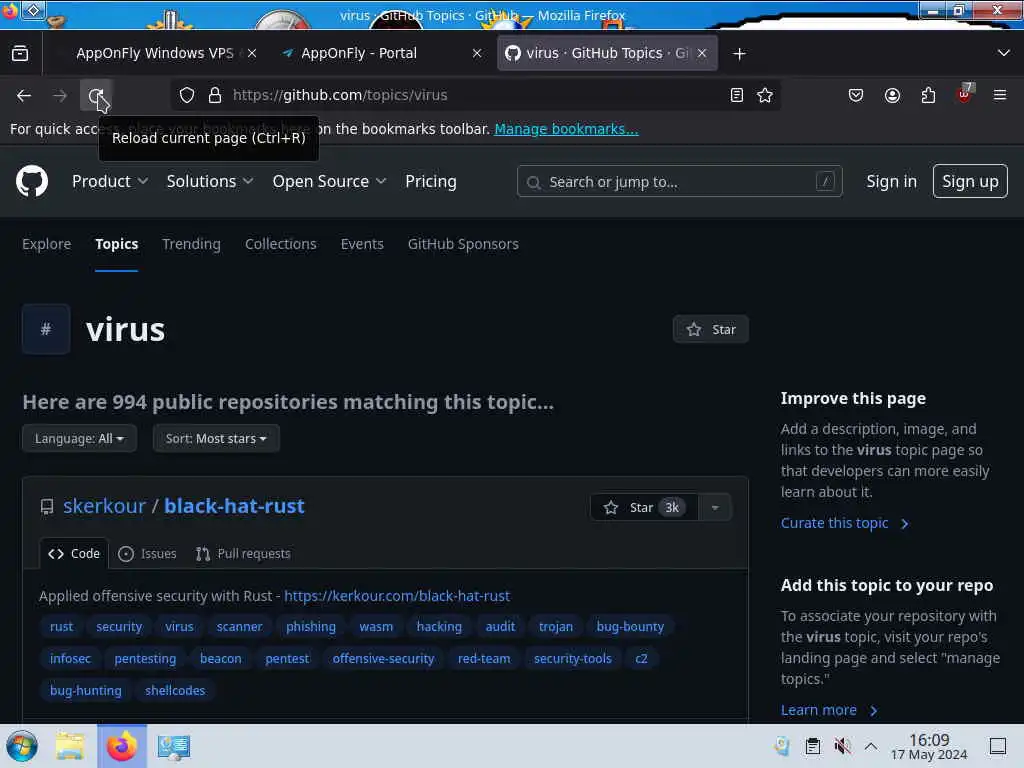Click the rust topic tag

pos(61,627)
